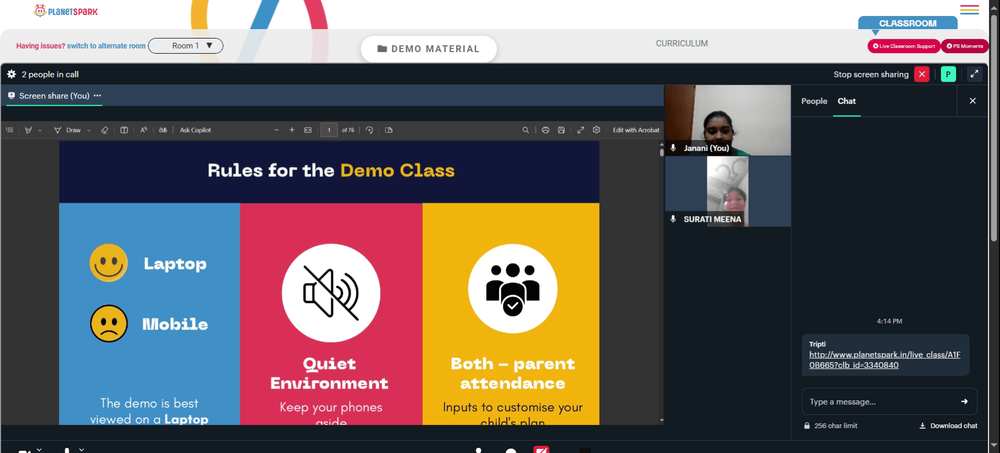Screen dimensions: 1000x453
Task: Save the PDF using the disk icon
Action: click(561, 130)
